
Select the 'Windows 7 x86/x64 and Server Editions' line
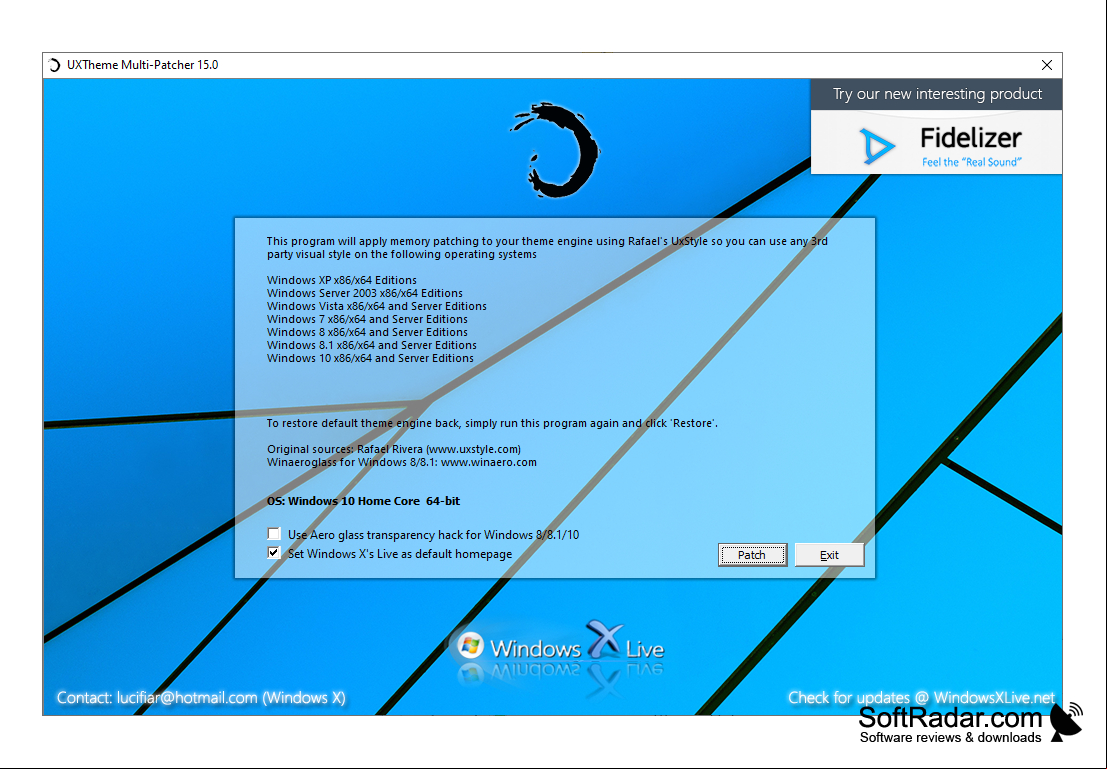[x=367, y=319]
